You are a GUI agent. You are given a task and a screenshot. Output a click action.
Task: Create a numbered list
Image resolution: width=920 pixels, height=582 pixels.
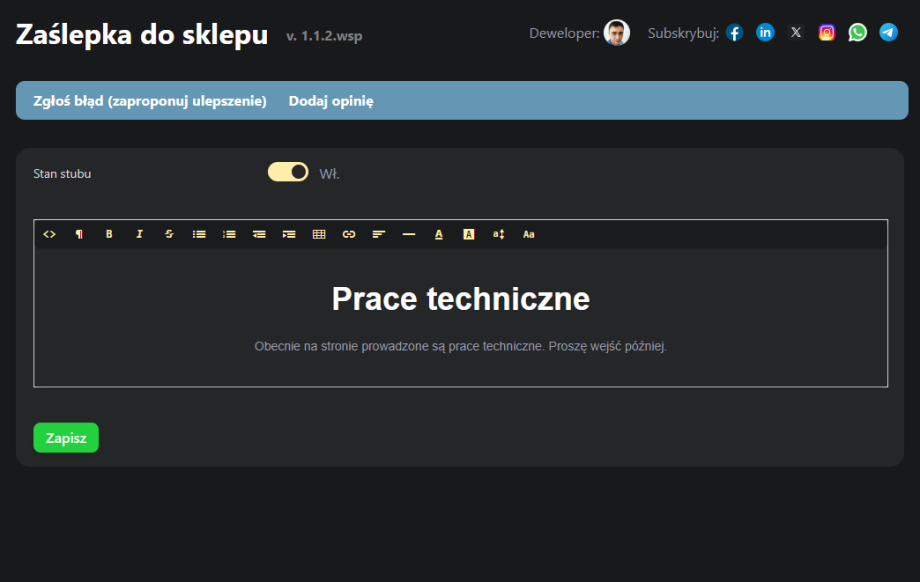pyautogui.click(x=229, y=234)
